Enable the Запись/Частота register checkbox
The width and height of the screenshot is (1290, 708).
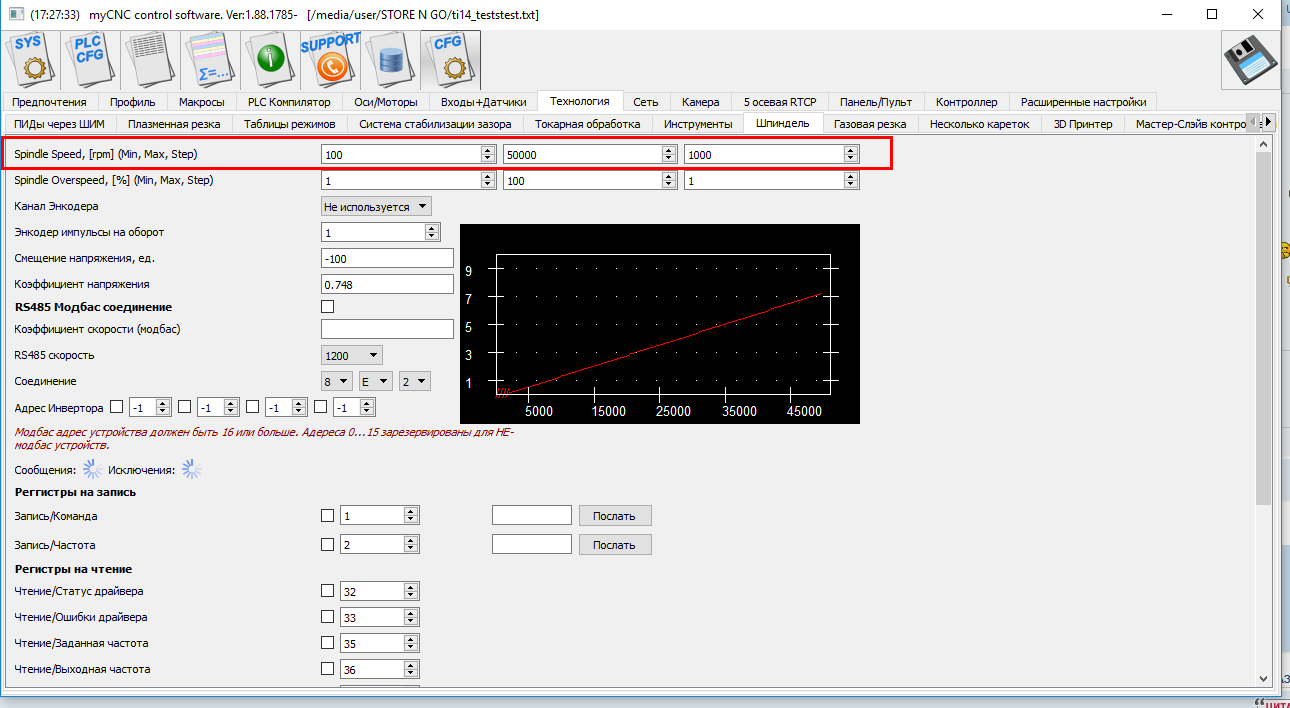[x=327, y=545]
